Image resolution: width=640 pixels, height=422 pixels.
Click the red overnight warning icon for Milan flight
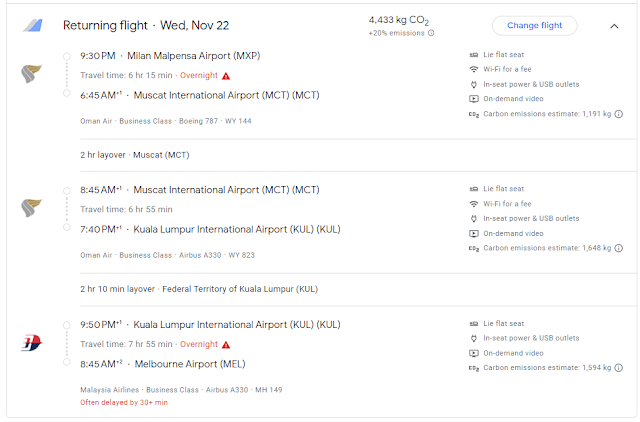pos(226,75)
